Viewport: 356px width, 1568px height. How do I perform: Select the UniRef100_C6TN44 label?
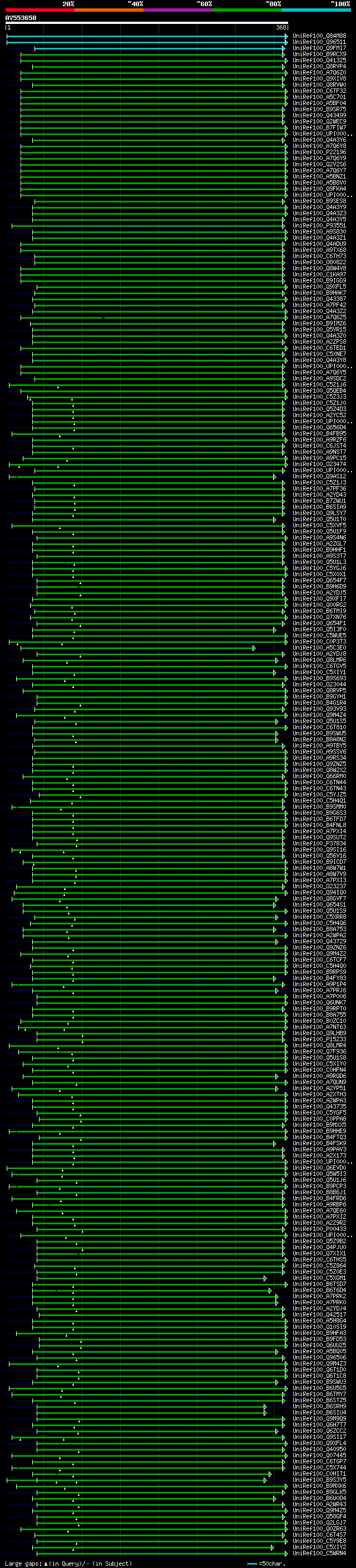(x=319, y=782)
